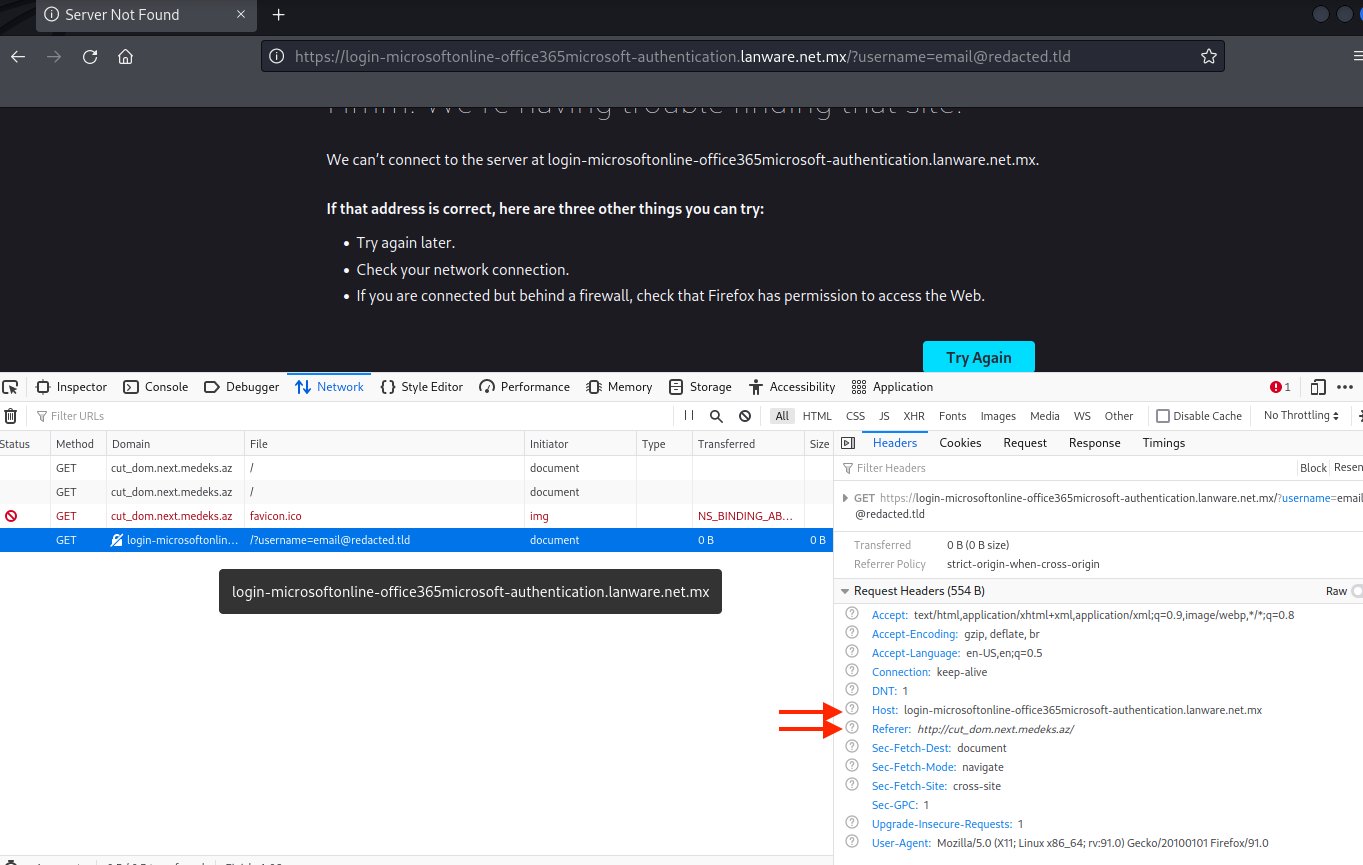Go to the browser home page
Screen dimensions: 1363x865
point(125,56)
